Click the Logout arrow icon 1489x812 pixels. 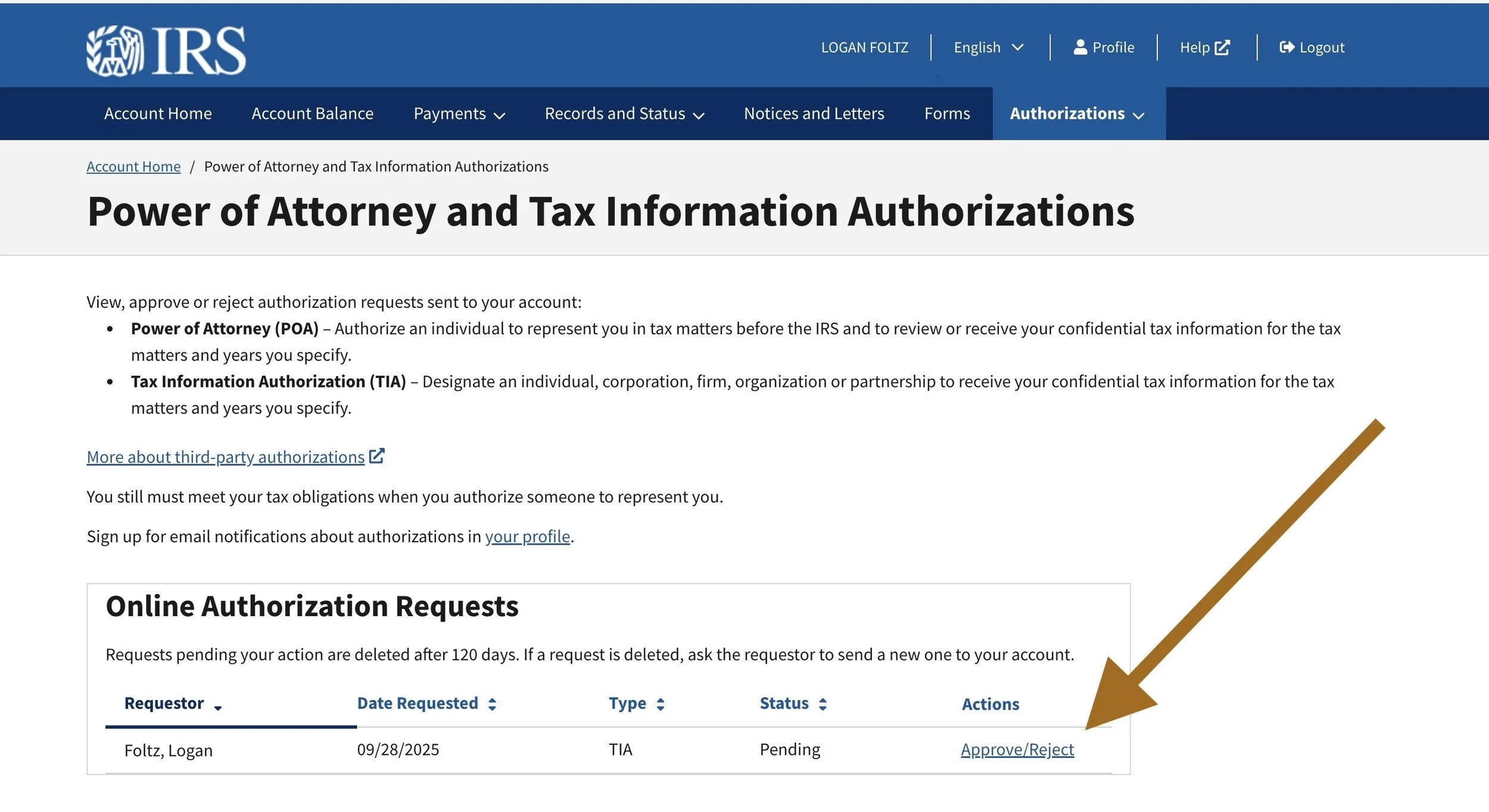1286,47
